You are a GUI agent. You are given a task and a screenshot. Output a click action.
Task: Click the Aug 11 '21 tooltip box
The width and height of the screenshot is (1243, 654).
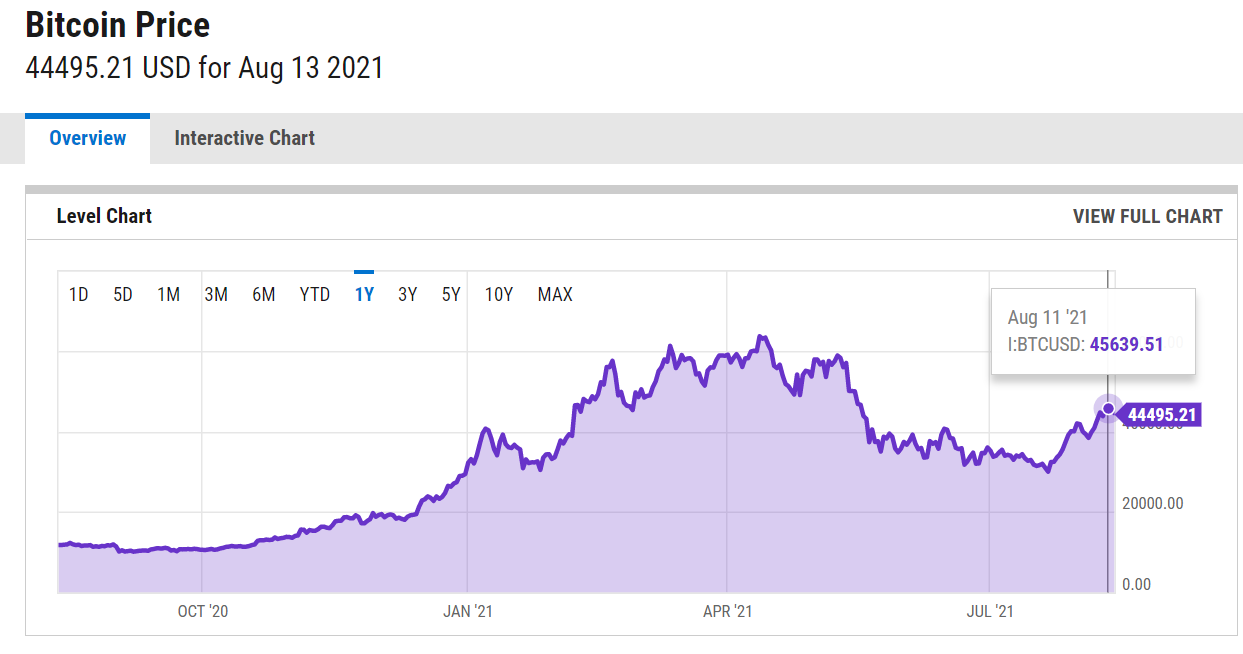click(x=1093, y=331)
